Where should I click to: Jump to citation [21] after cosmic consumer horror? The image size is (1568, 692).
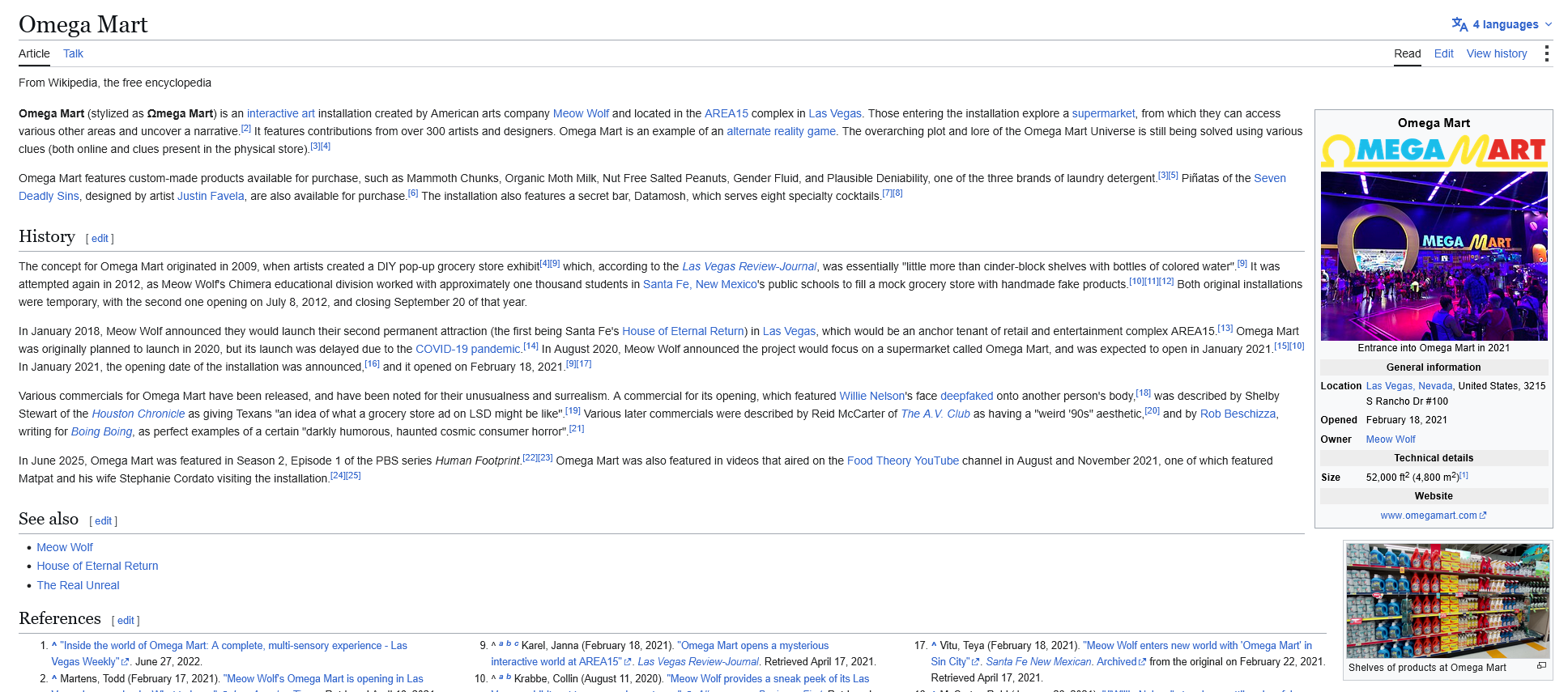coord(577,428)
